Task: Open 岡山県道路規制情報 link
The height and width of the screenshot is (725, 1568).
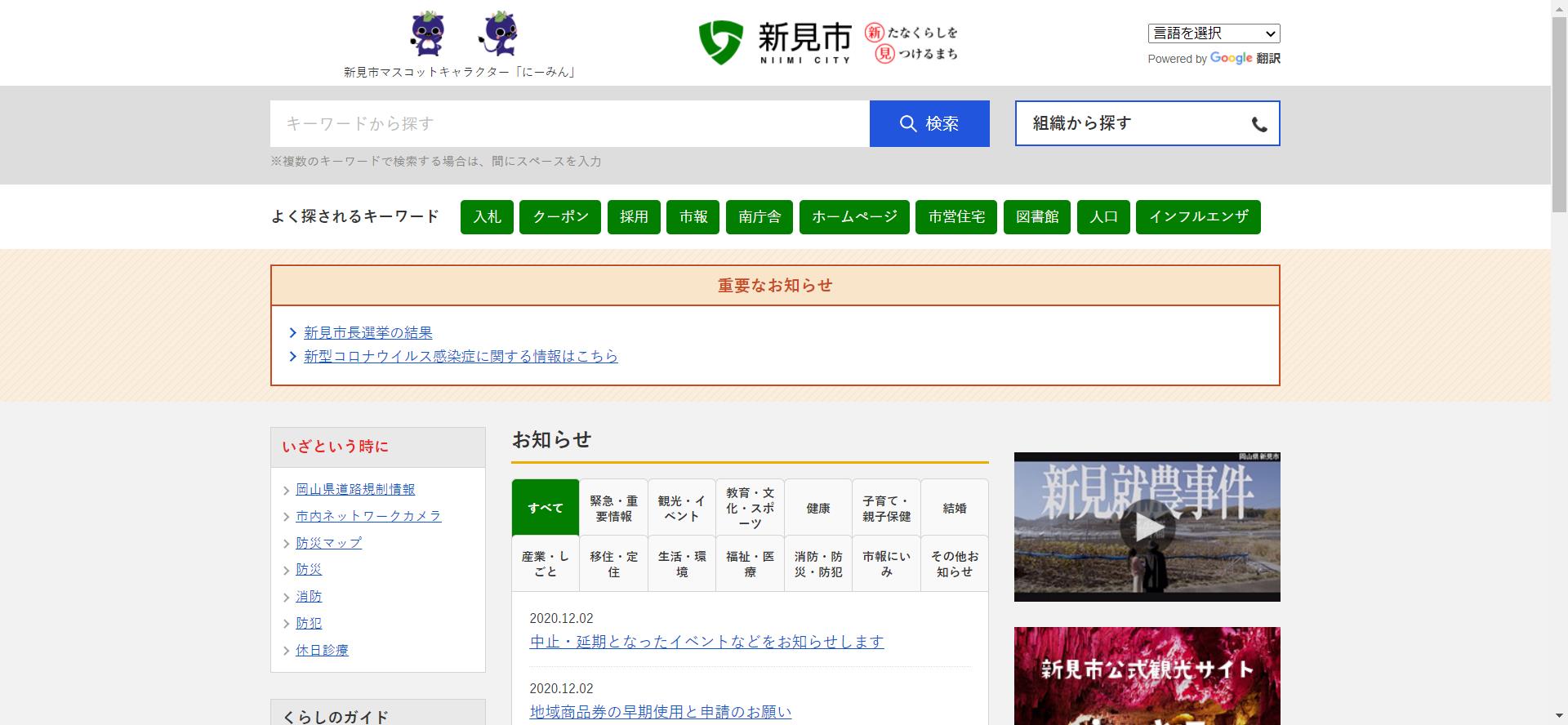Action: point(355,489)
